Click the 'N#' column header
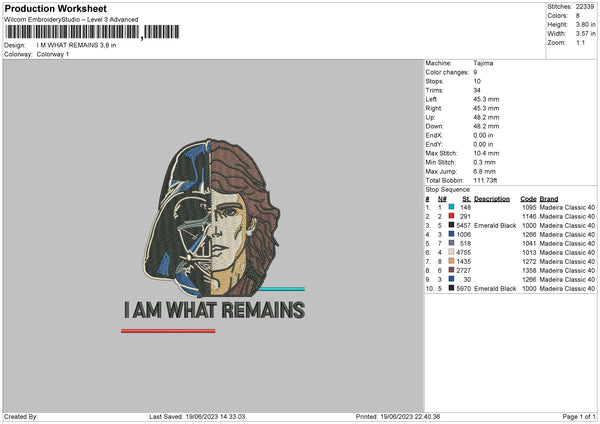 (x=442, y=199)
